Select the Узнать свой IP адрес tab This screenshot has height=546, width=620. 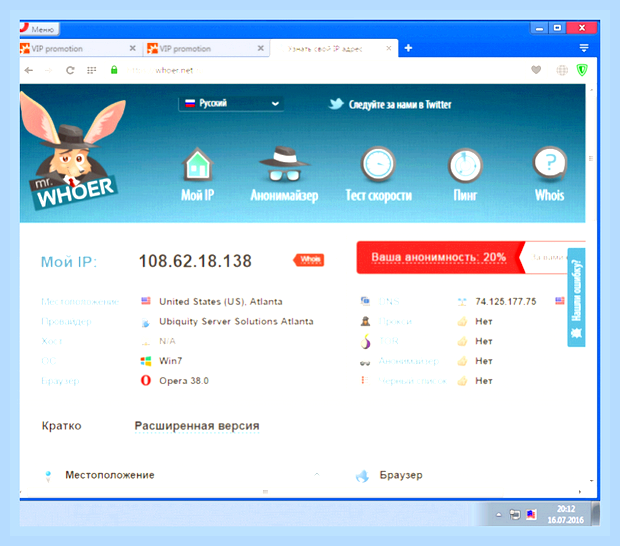(334, 49)
